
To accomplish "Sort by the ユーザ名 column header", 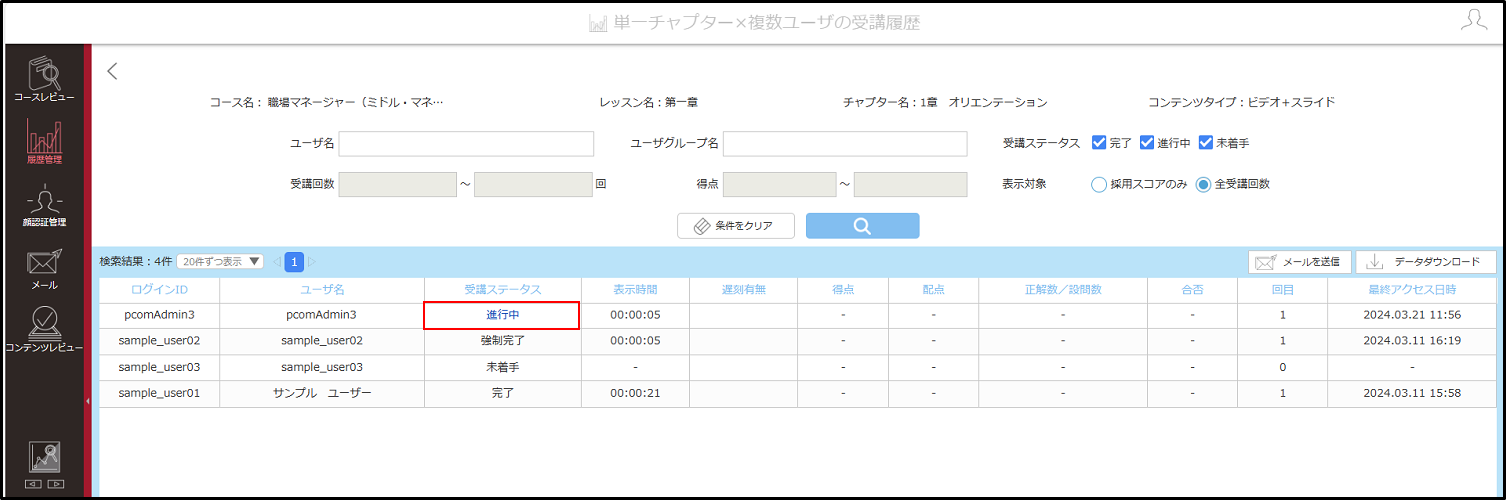I will tap(322, 289).
